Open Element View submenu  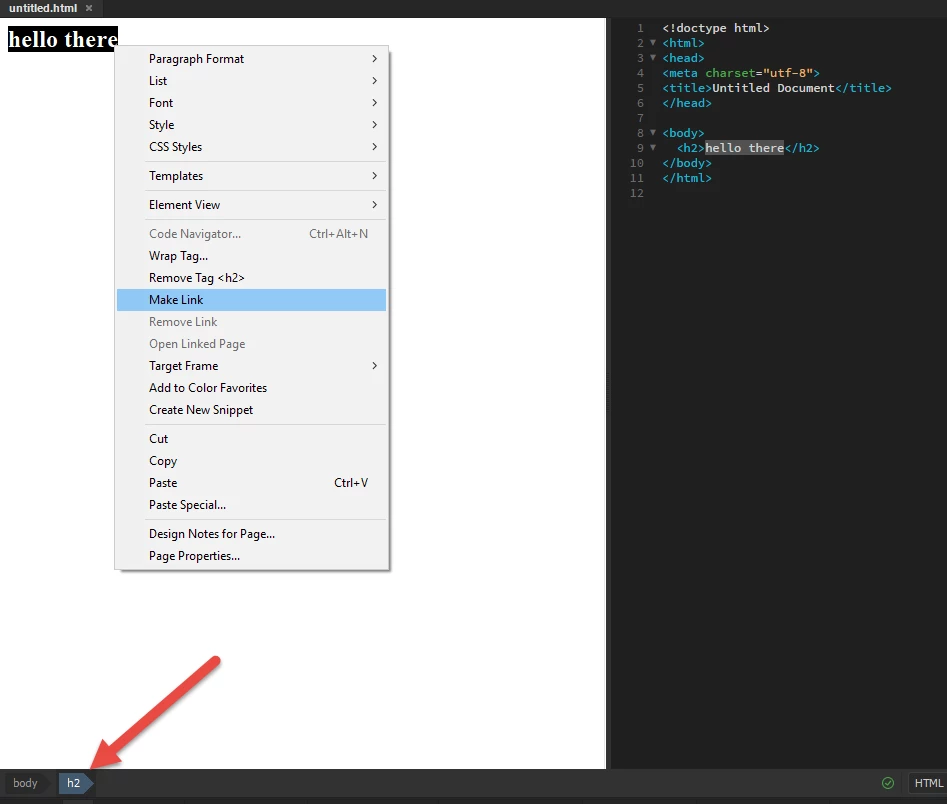pyautogui.click(x=251, y=205)
